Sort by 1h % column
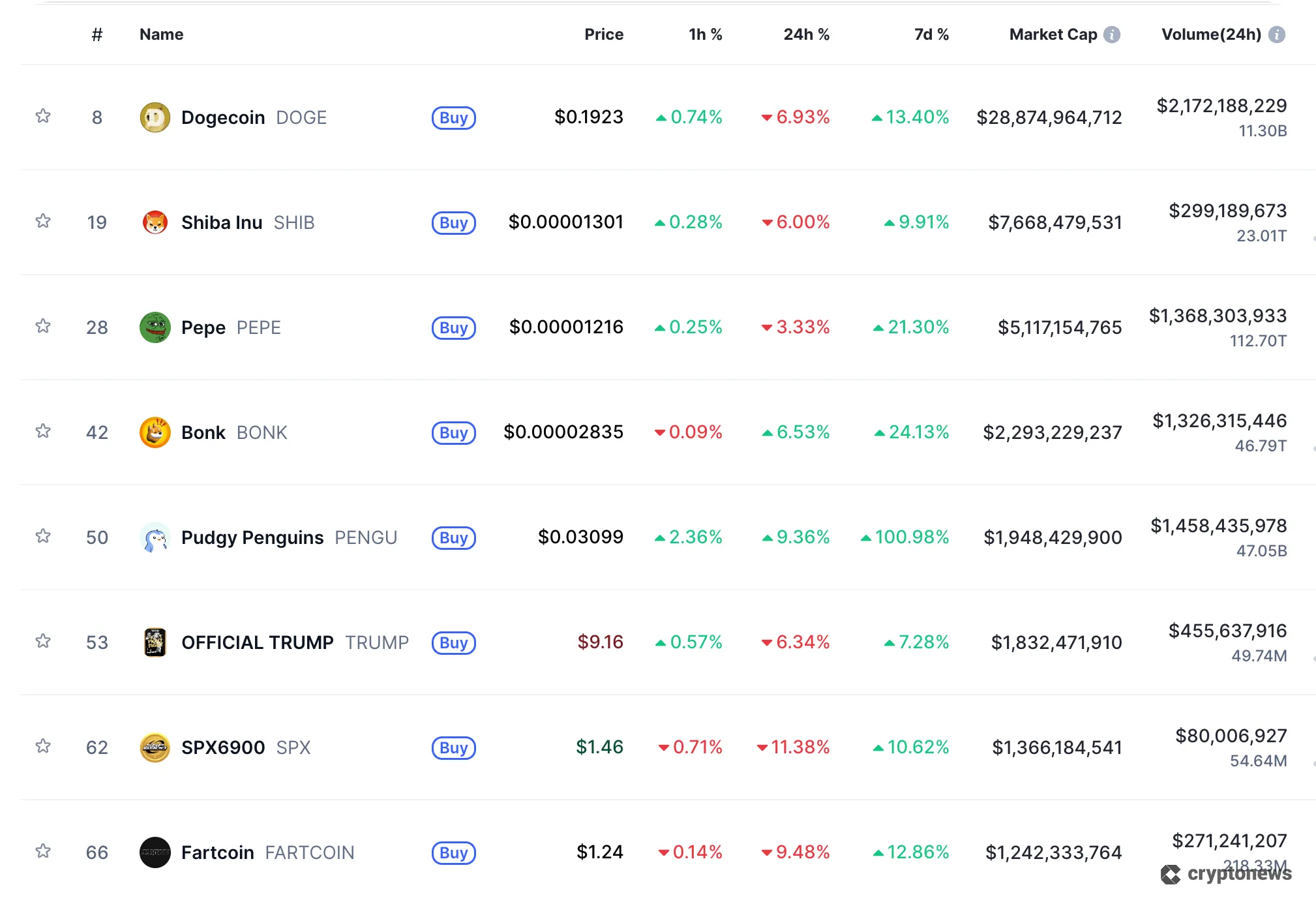This screenshot has height=904, width=1316. [706, 35]
